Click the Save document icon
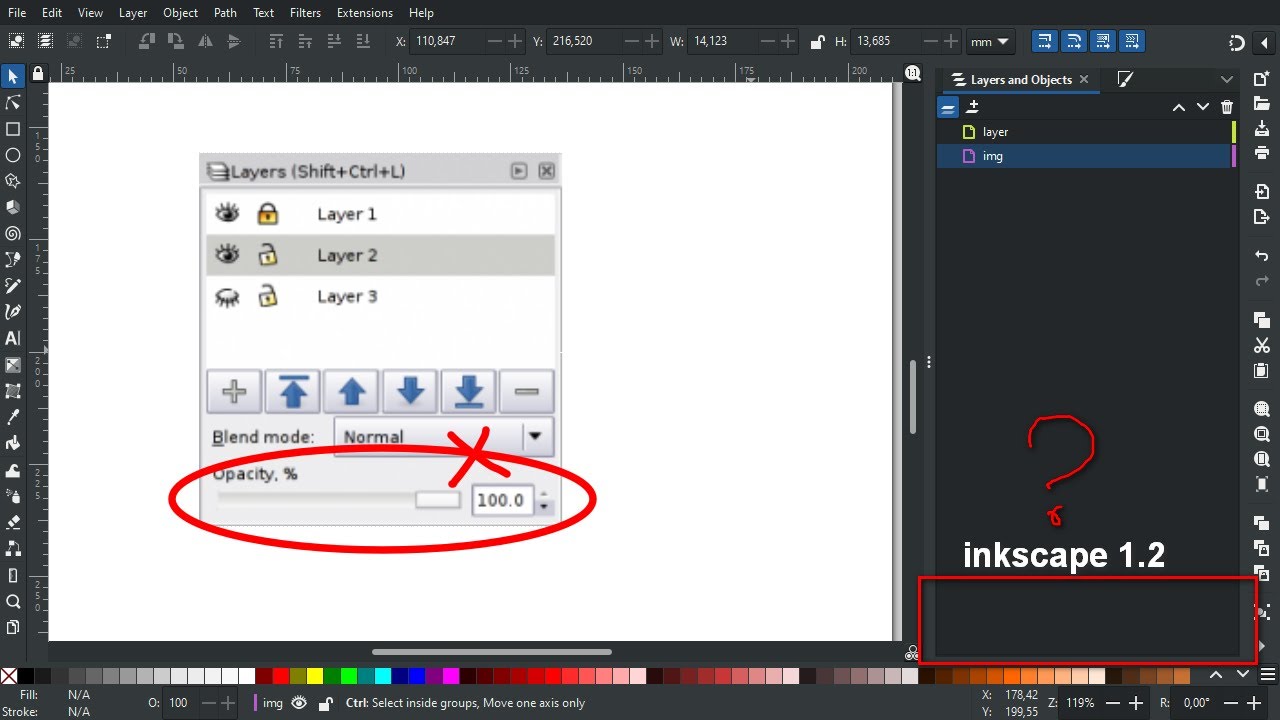 pyautogui.click(x=1262, y=129)
